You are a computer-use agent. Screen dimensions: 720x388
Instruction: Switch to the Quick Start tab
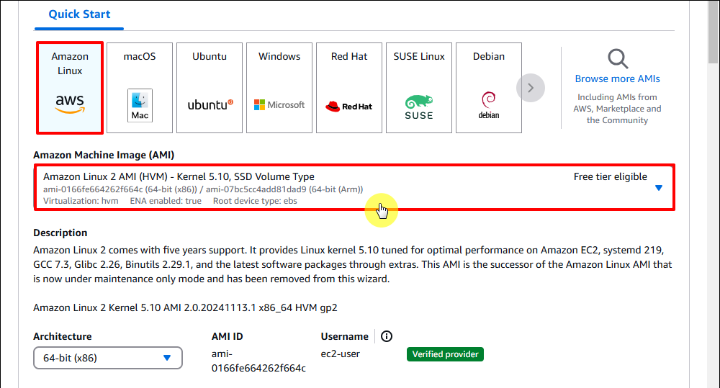click(x=79, y=14)
